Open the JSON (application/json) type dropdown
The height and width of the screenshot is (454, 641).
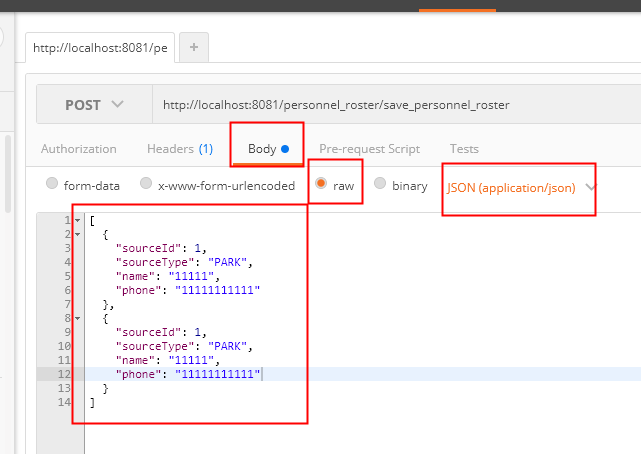[x=521, y=188]
